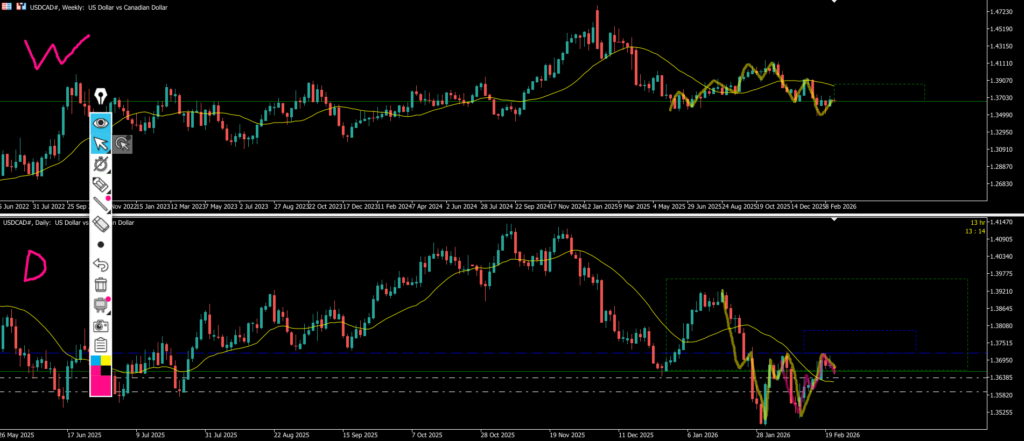Viewport: 1024px width, 441px height.
Task: Select the highlighter marker tool
Action: (x=100, y=185)
